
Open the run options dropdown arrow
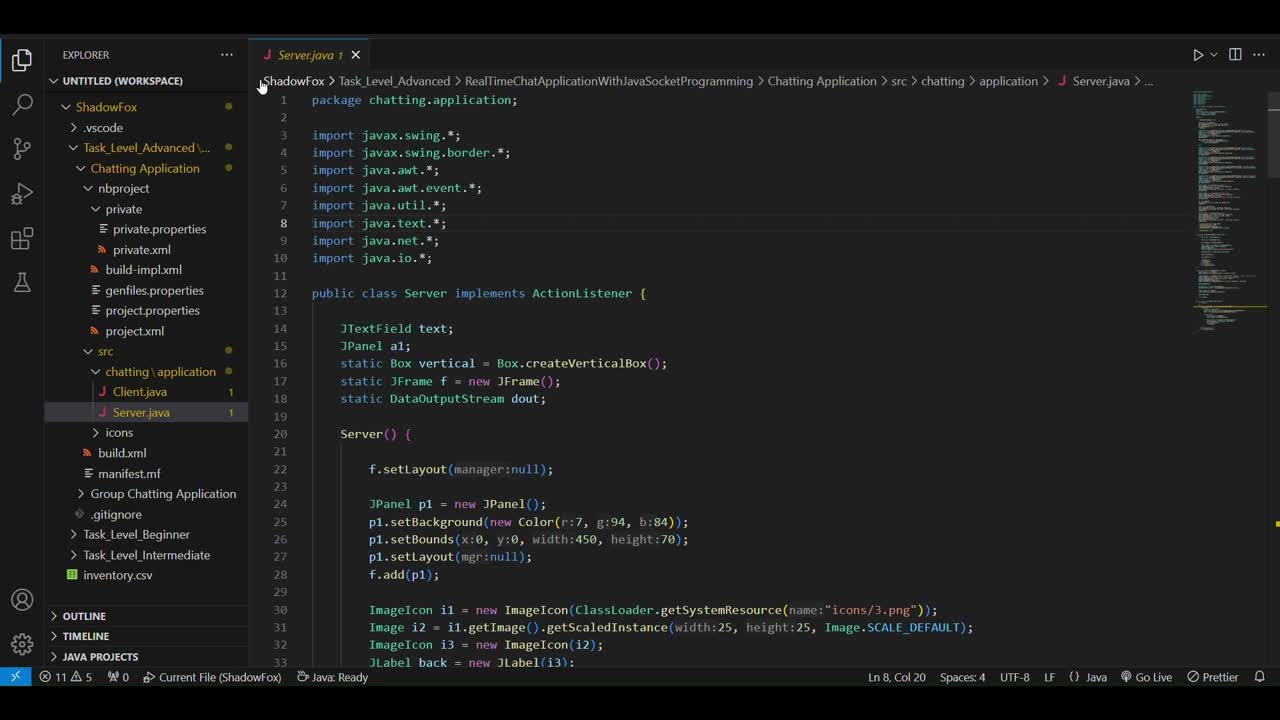click(1214, 55)
